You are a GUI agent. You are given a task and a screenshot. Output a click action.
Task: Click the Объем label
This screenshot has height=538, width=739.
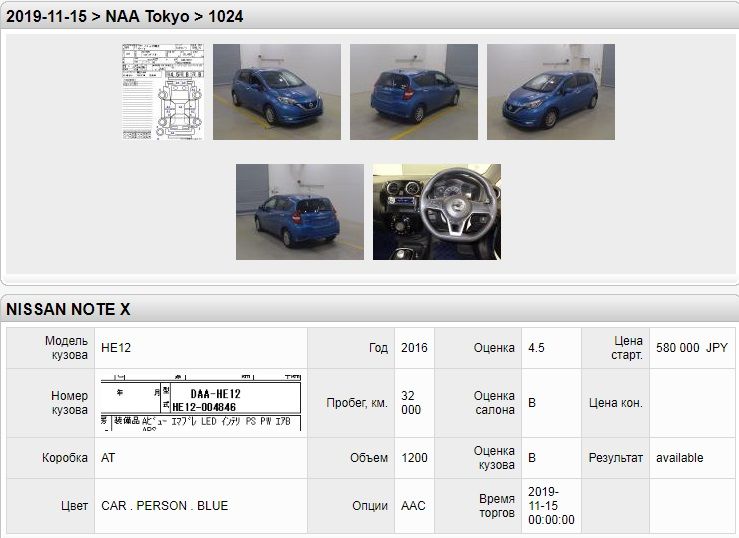[x=369, y=457]
